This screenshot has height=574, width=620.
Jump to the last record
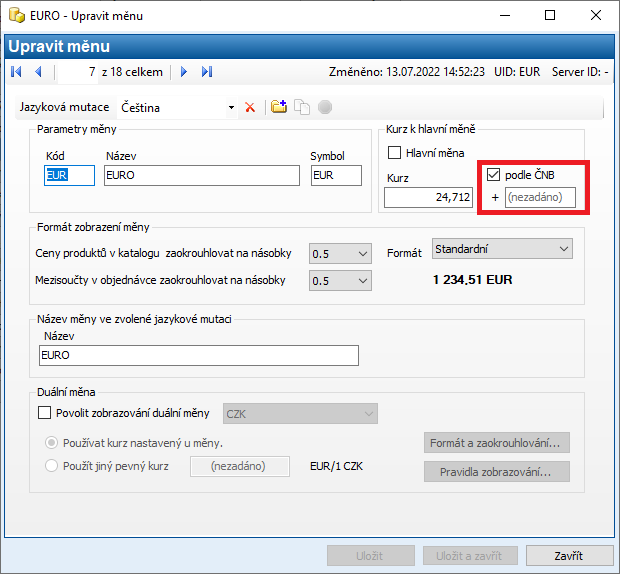click(207, 72)
